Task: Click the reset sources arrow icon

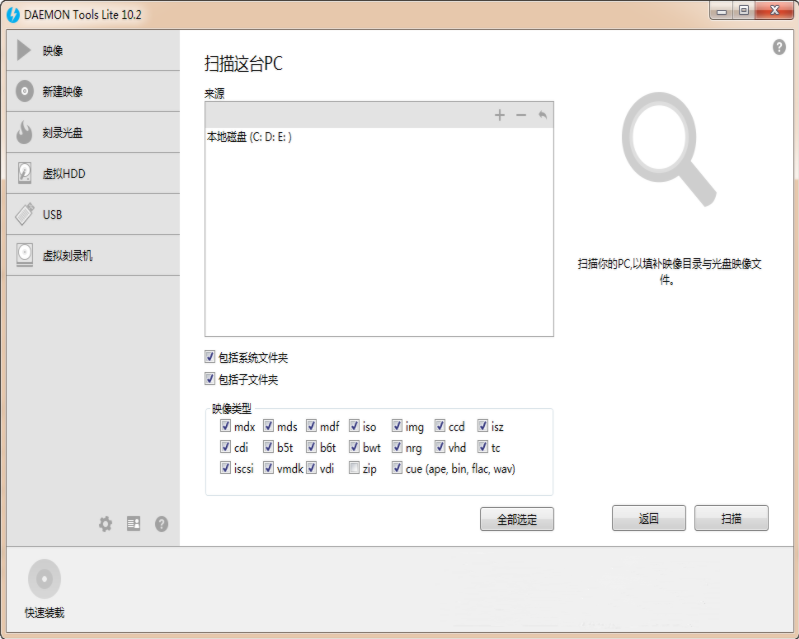Action: click(x=543, y=115)
